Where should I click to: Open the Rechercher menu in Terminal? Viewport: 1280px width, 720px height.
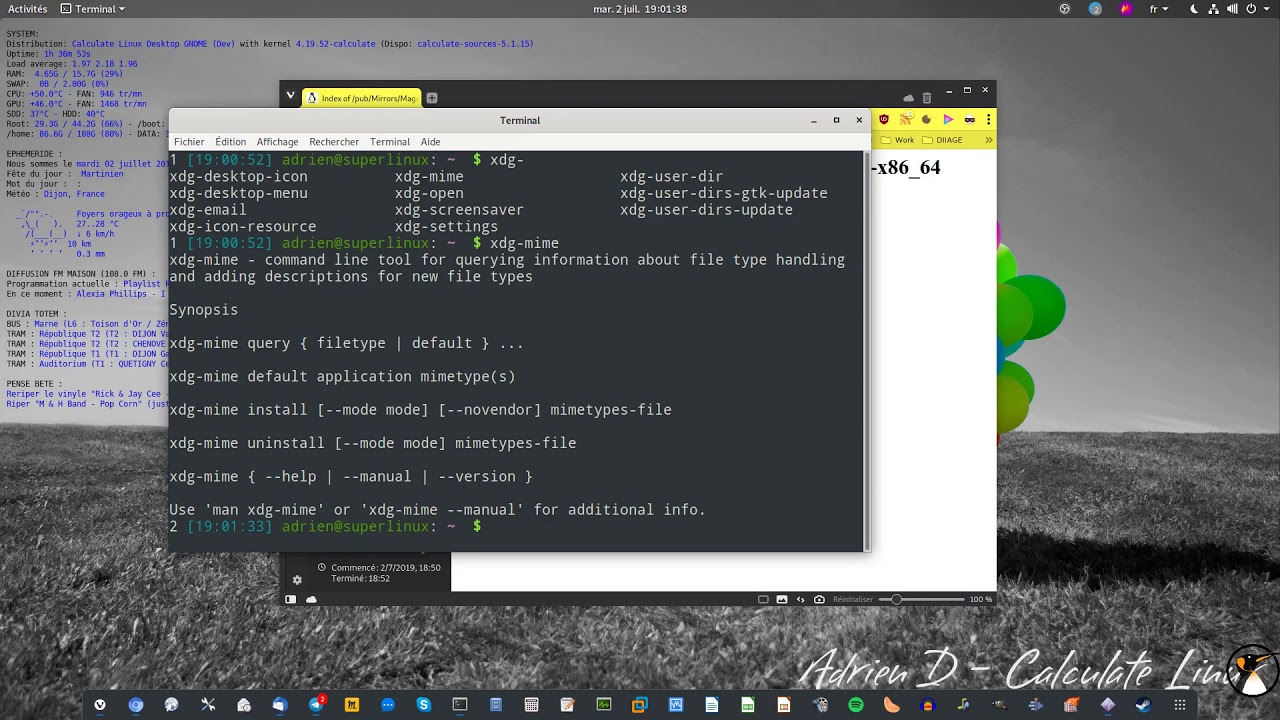pos(334,142)
